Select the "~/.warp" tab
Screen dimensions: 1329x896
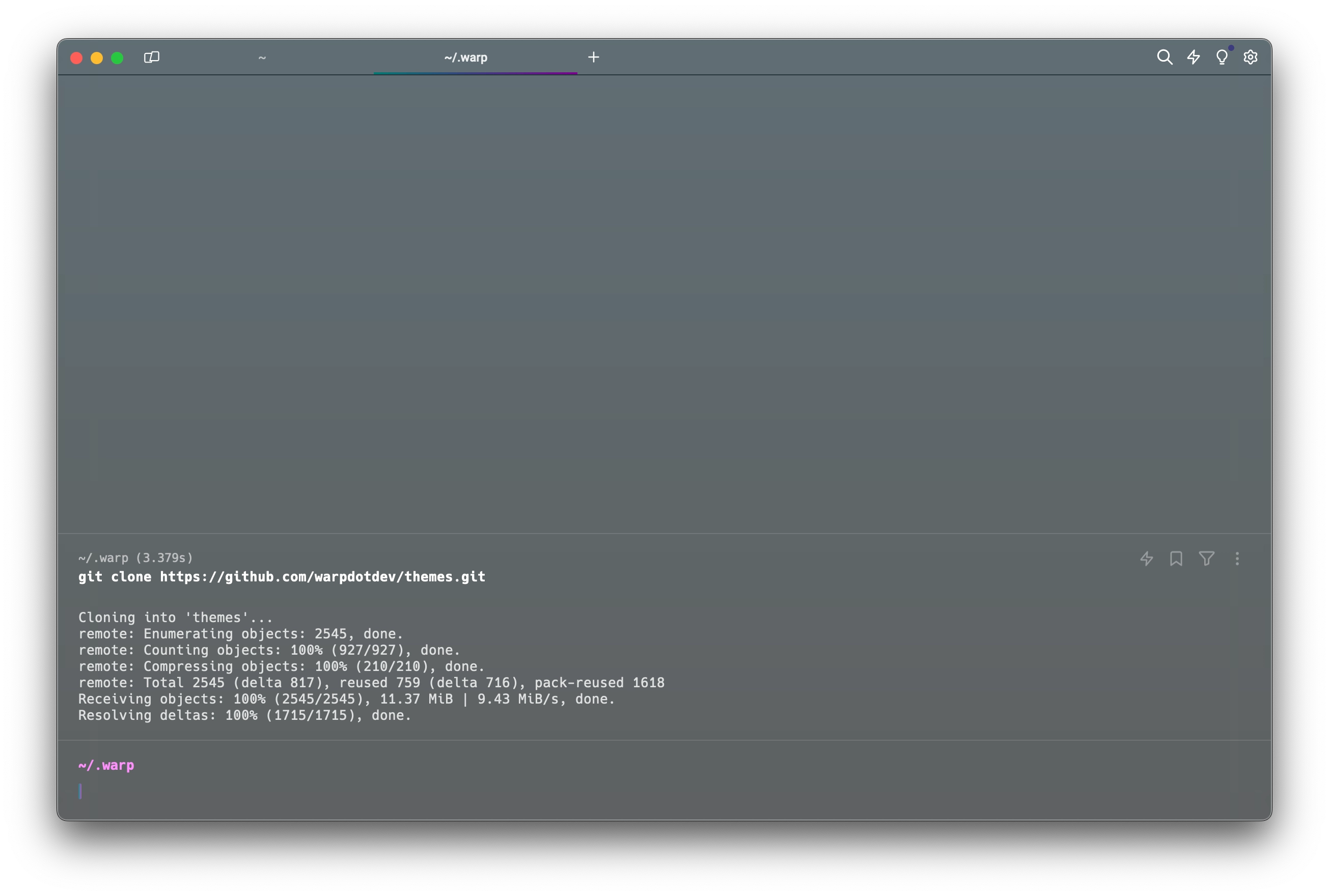[466, 58]
